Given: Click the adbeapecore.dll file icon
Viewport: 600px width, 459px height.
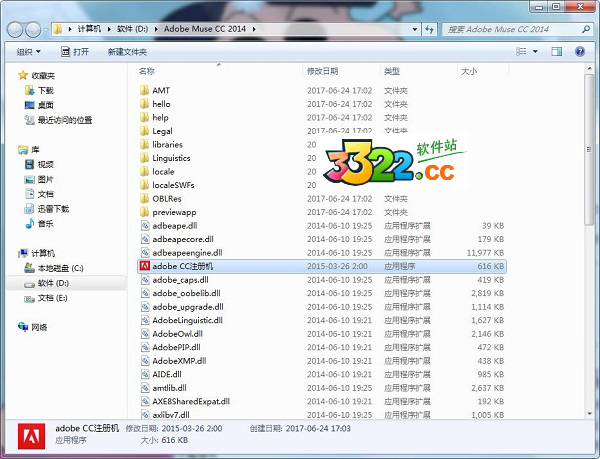Looking at the screenshot, I should [x=145, y=239].
